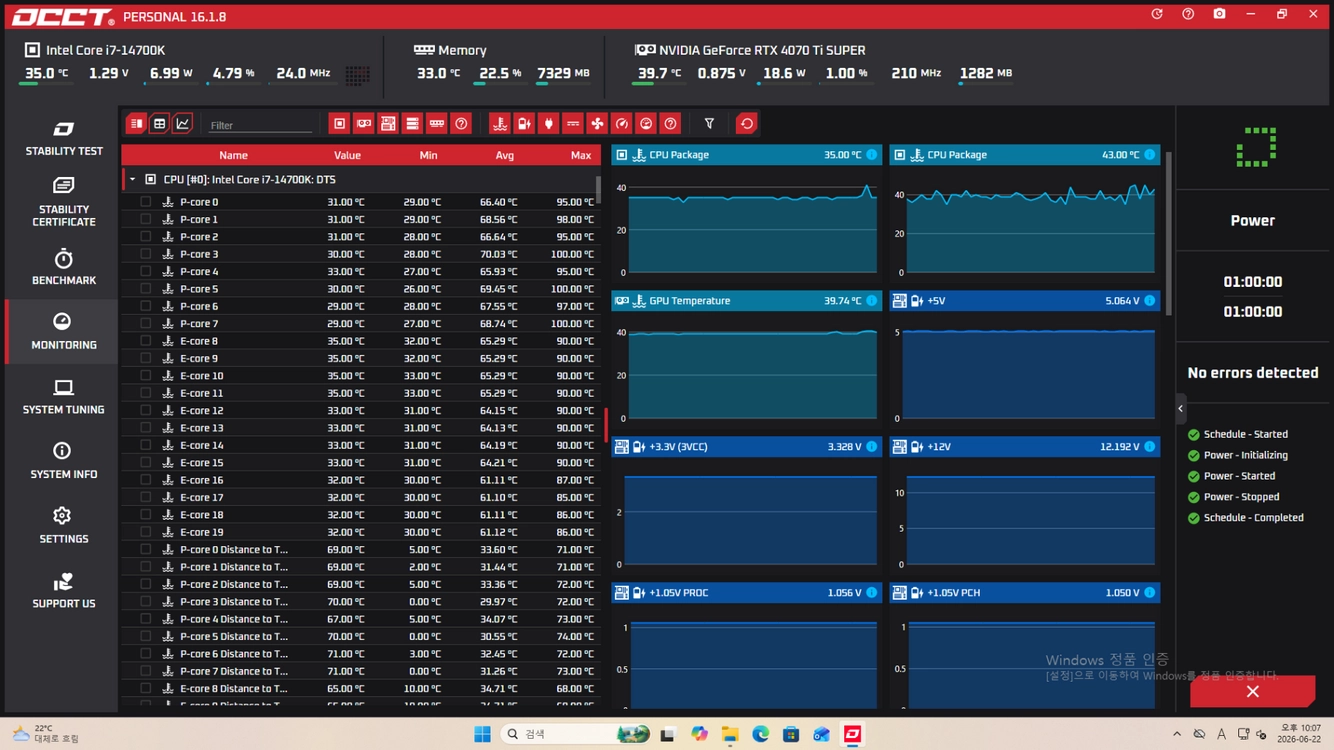Image resolution: width=1334 pixels, height=750 pixels.
Task: Open File Explorer from the taskbar
Action: 730,734
